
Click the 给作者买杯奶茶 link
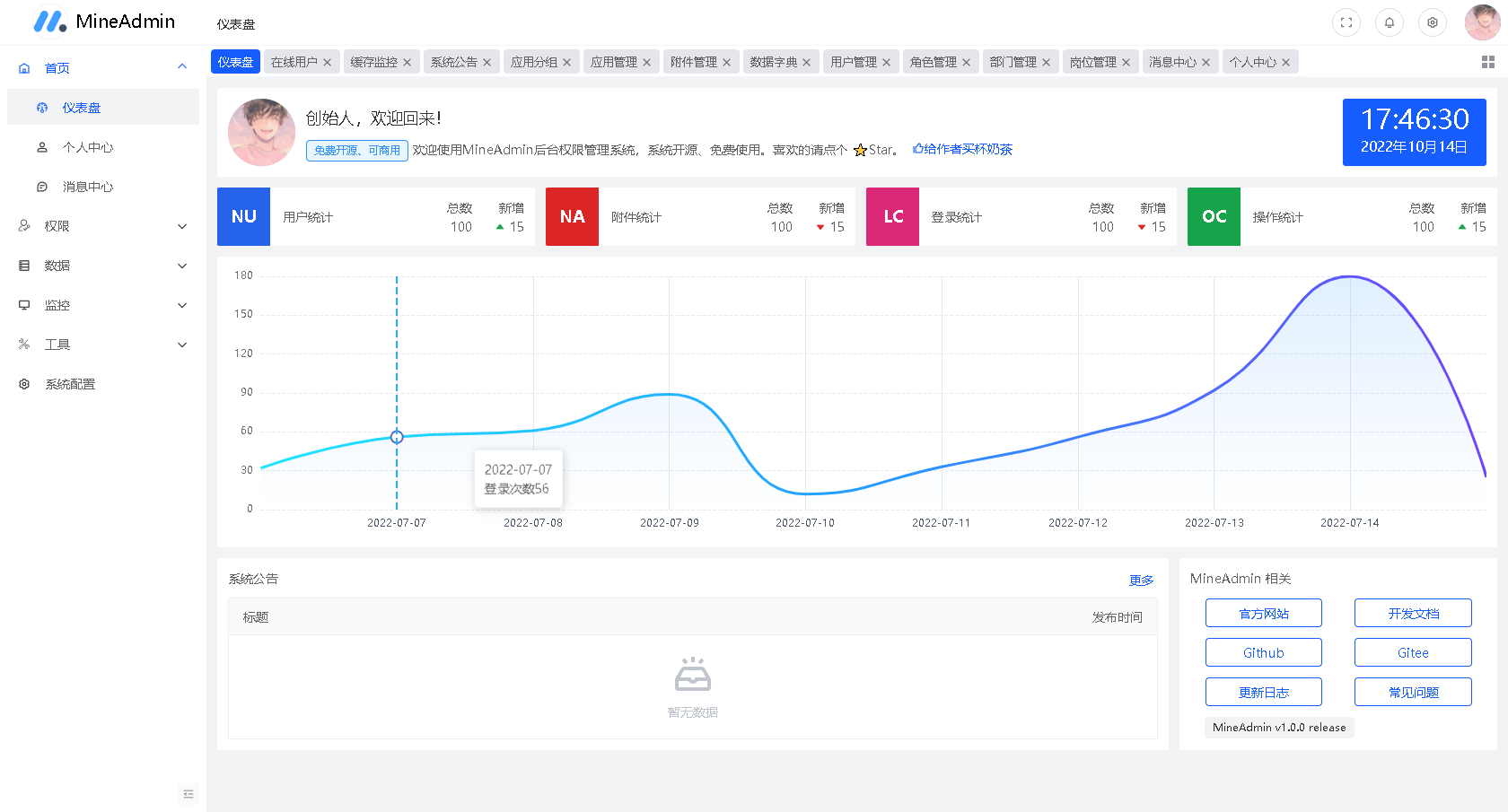[962, 150]
